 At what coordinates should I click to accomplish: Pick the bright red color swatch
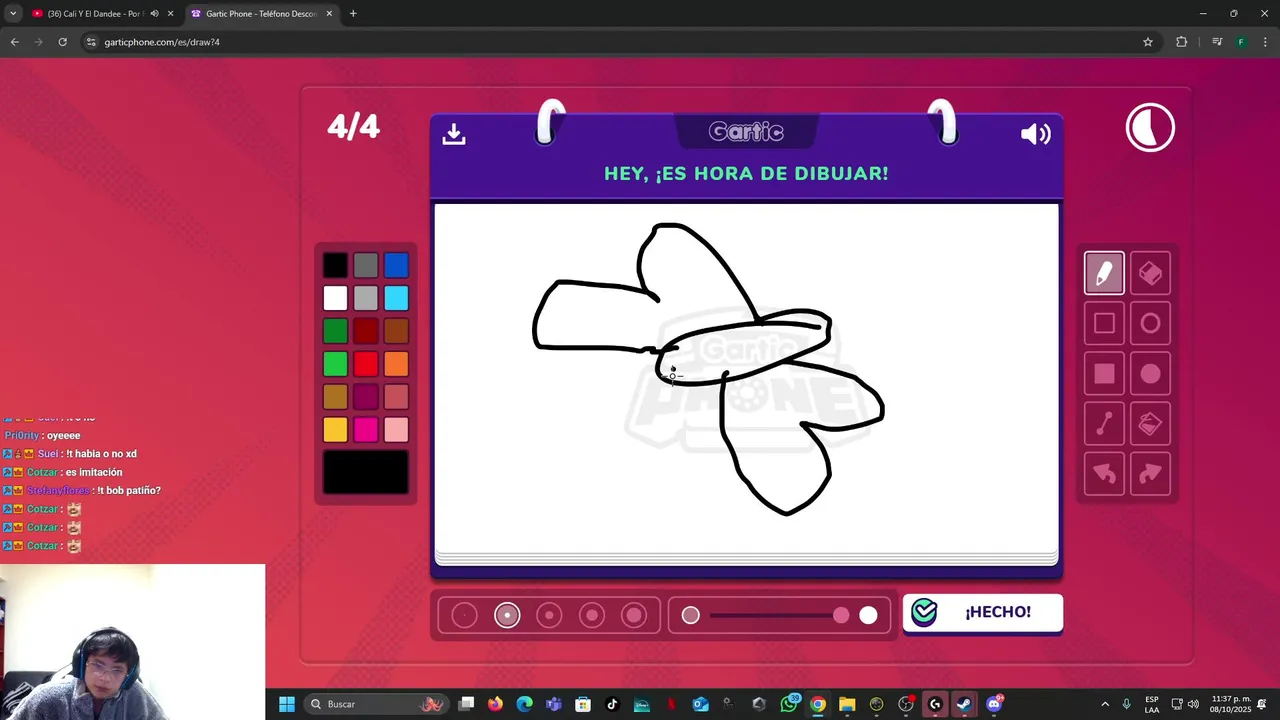(366, 364)
